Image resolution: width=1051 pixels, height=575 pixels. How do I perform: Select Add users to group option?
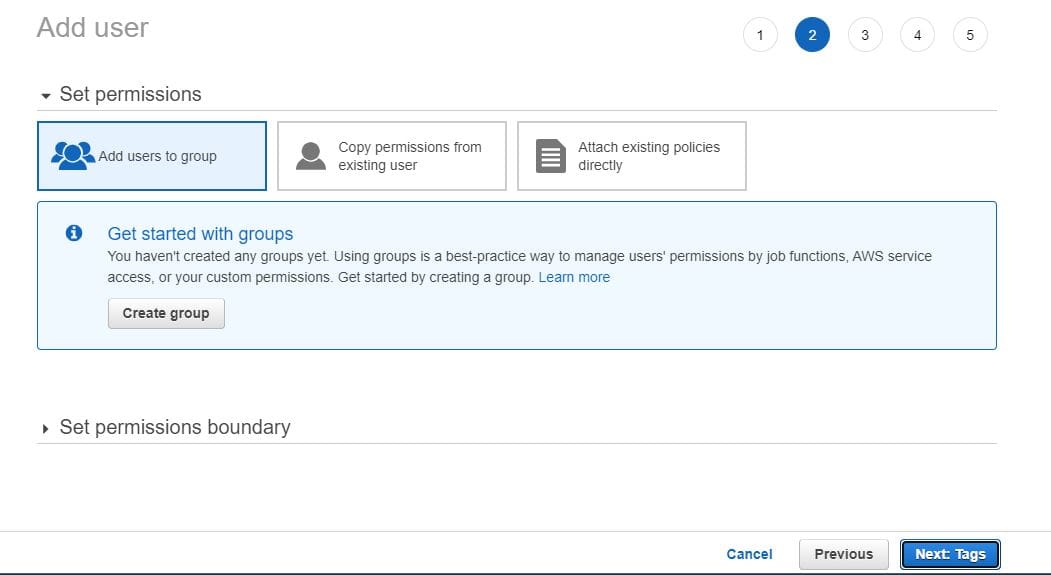point(152,156)
